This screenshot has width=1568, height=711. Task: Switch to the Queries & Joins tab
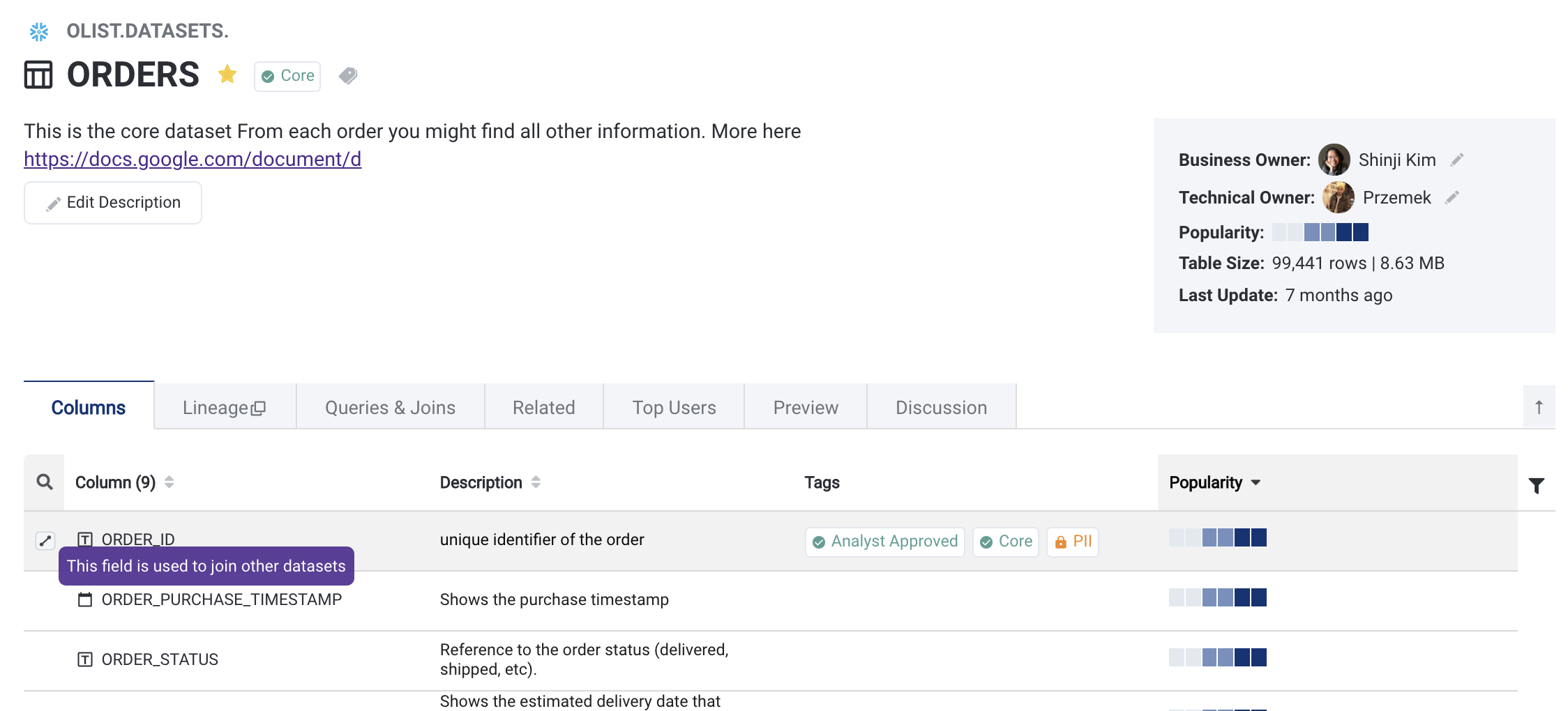point(390,408)
